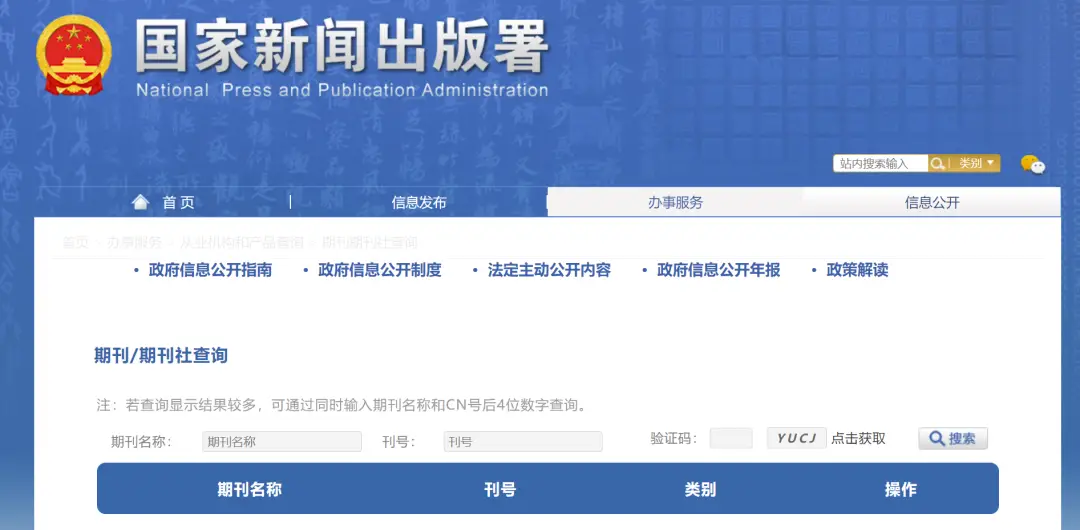Click the 刊号 column header
The height and width of the screenshot is (530, 1080).
point(500,489)
